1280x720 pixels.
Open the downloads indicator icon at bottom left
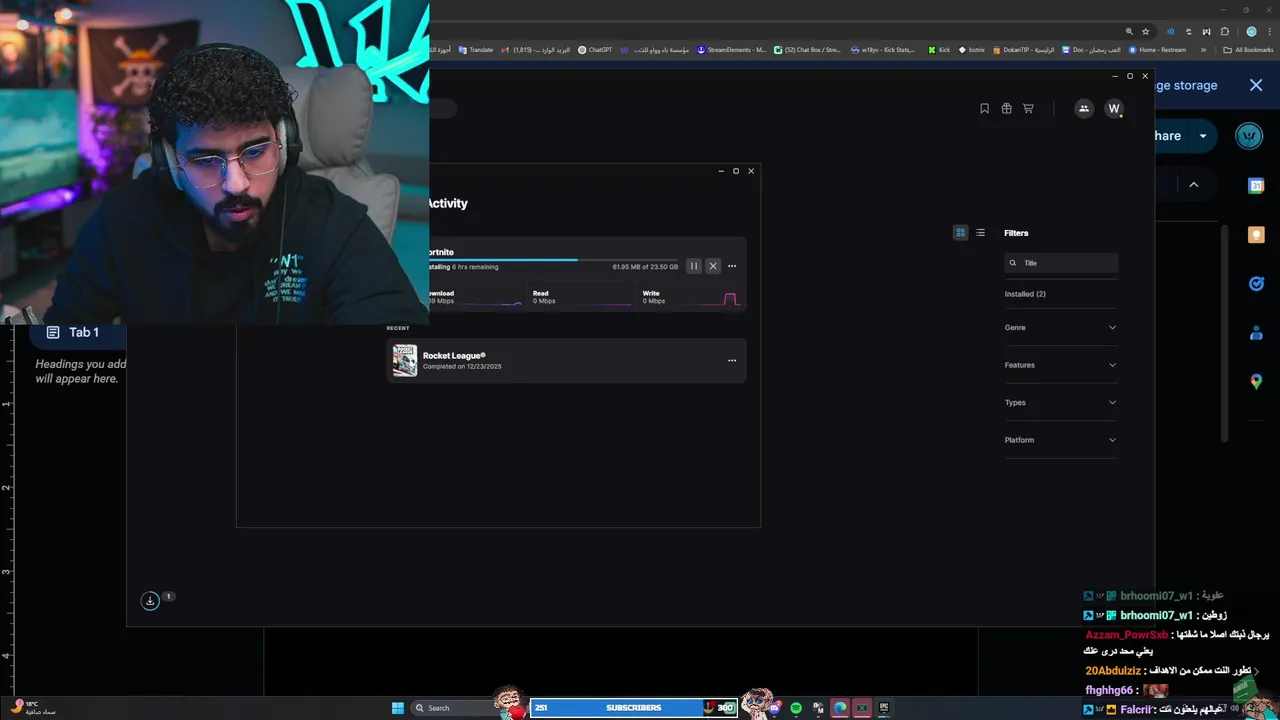(150, 601)
